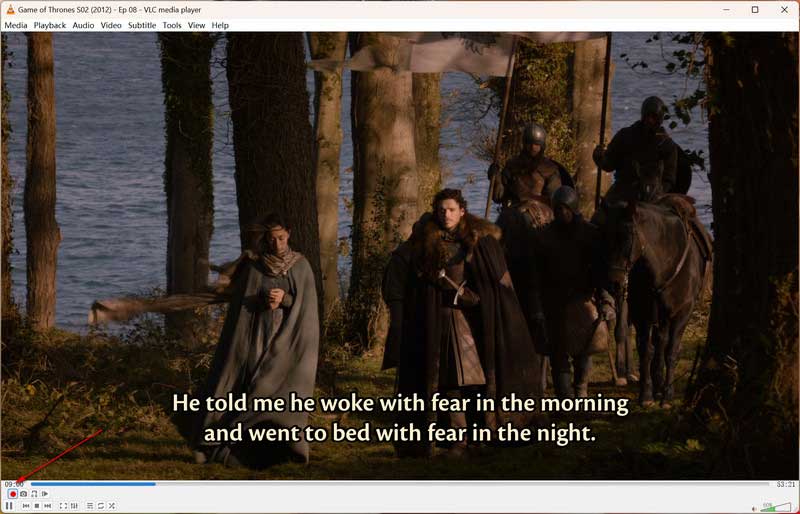The height and width of the screenshot is (514, 800).
Task: Stop playback with the stop button
Action: coord(37,506)
